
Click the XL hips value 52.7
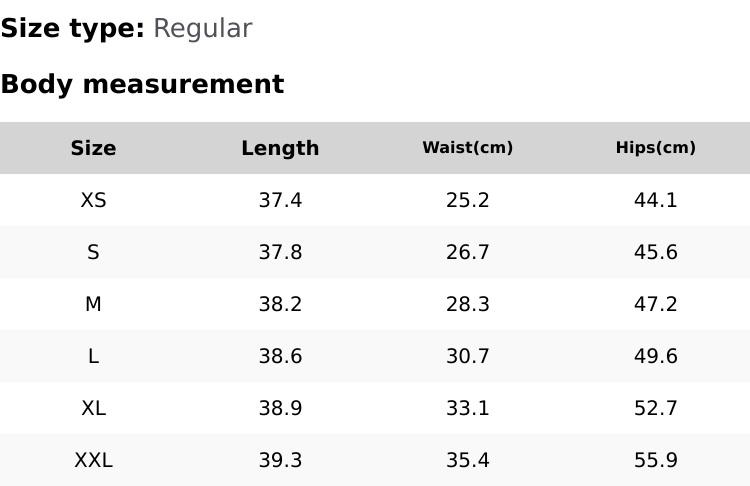(655, 408)
